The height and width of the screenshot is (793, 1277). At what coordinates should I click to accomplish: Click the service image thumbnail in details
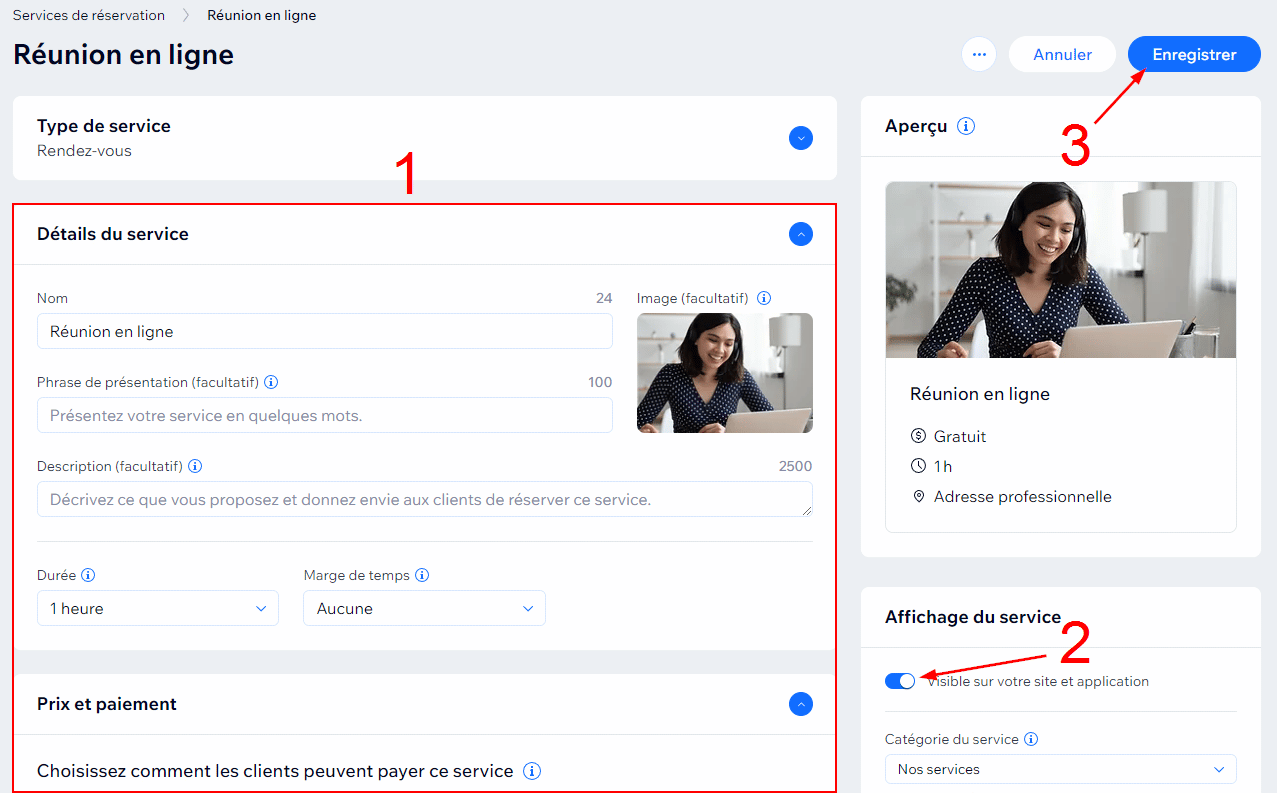724,372
